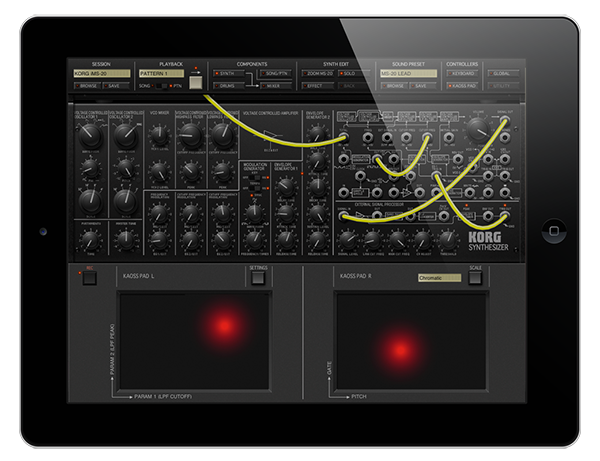Click the iPad home button
Screen dimensions: 600x461
tap(554, 231)
